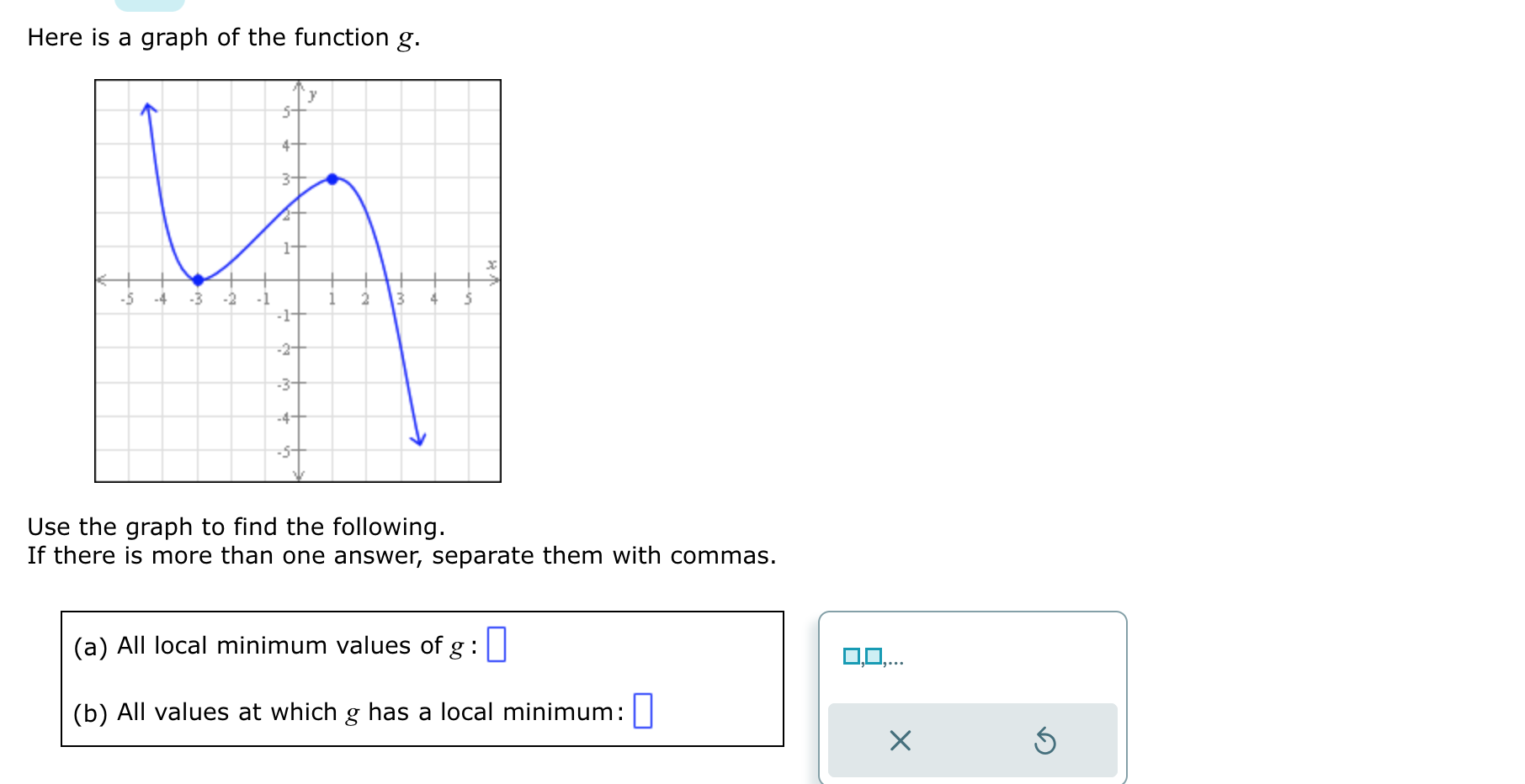The width and height of the screenshot is (1525, 784).
Task: Click the y-axis label on the graph
Action: coord(311,94)
